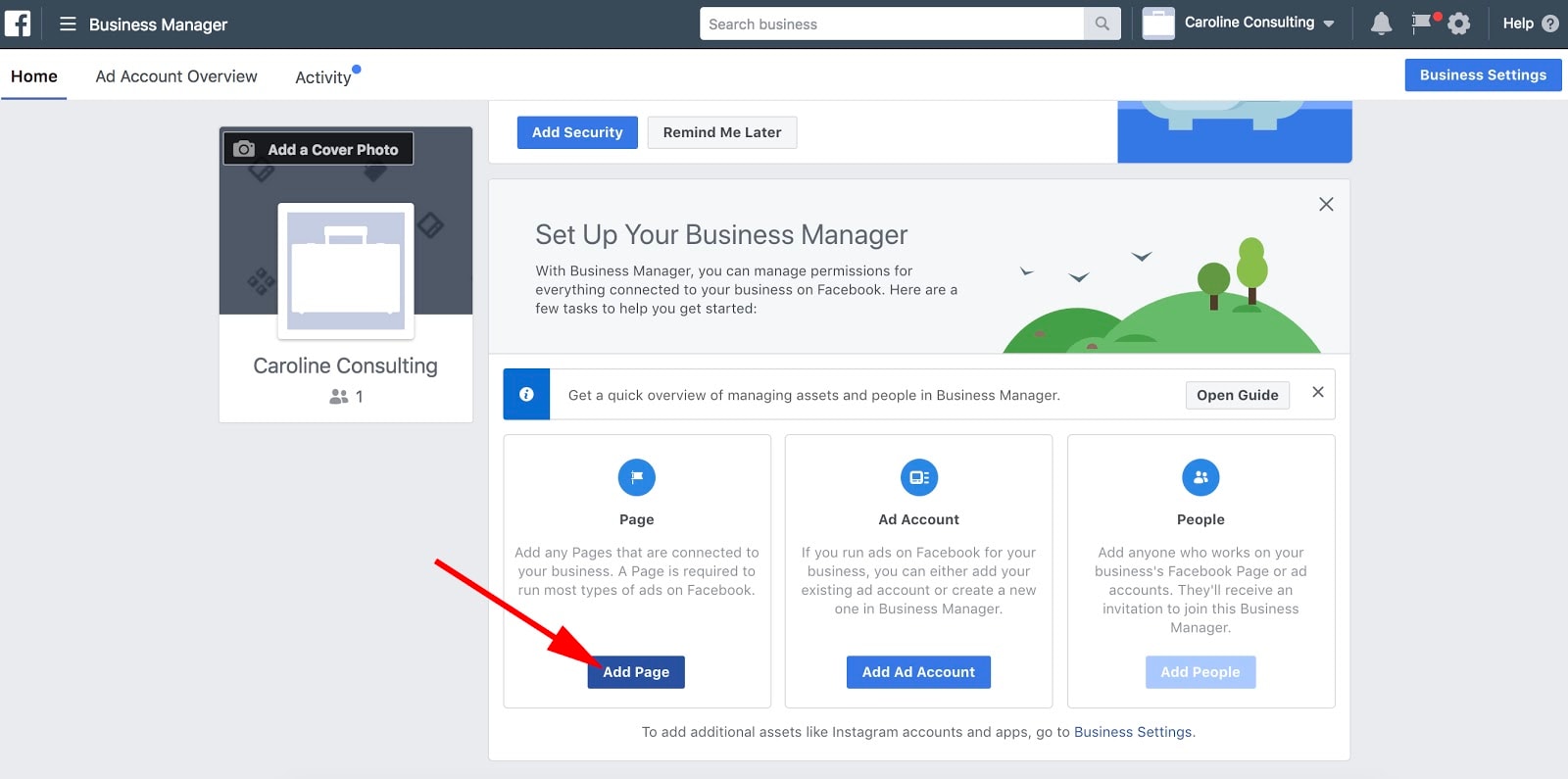Open the Ad Account Overview tab

(176, 76)
